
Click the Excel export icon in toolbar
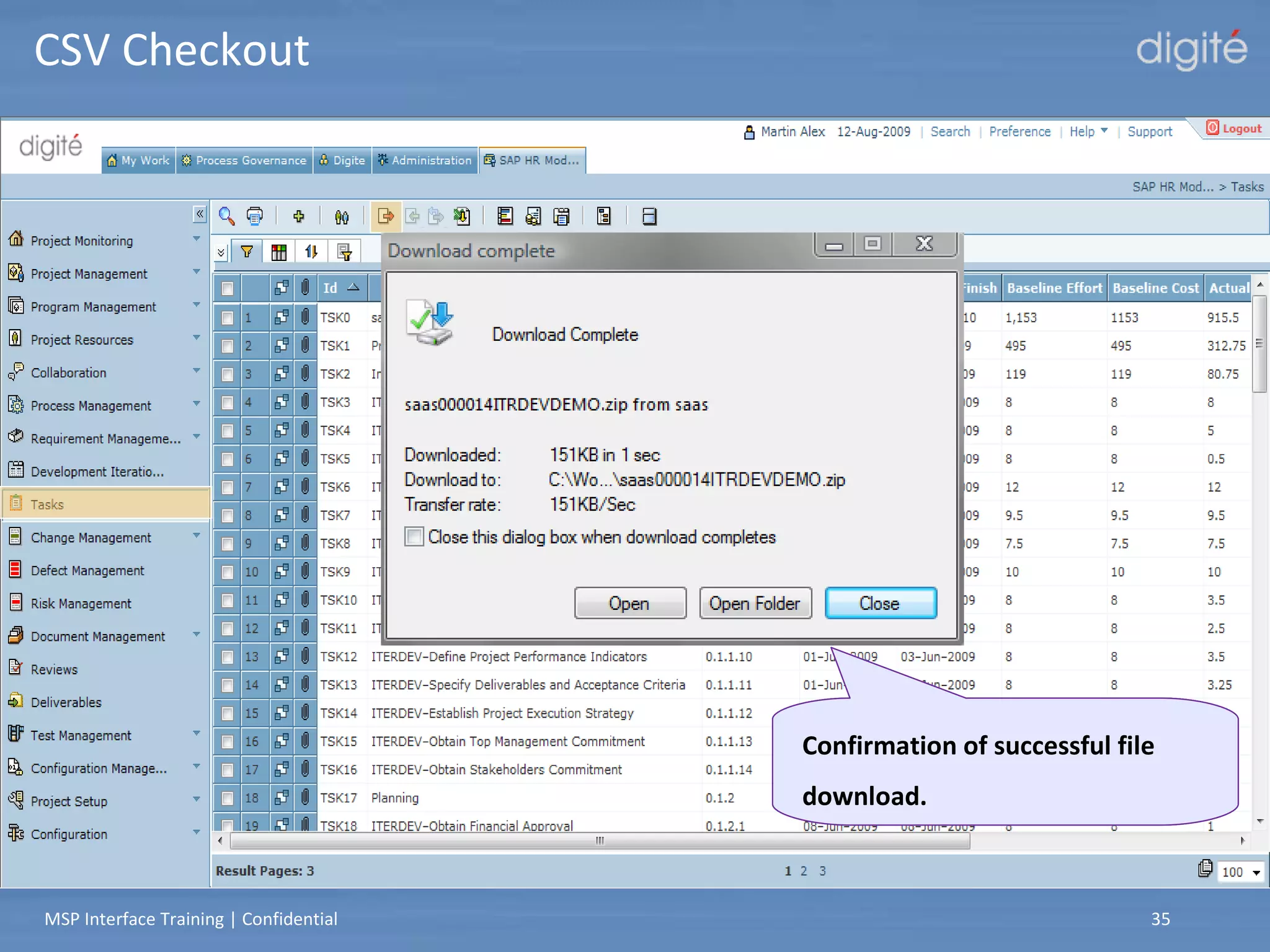(462, 216)
